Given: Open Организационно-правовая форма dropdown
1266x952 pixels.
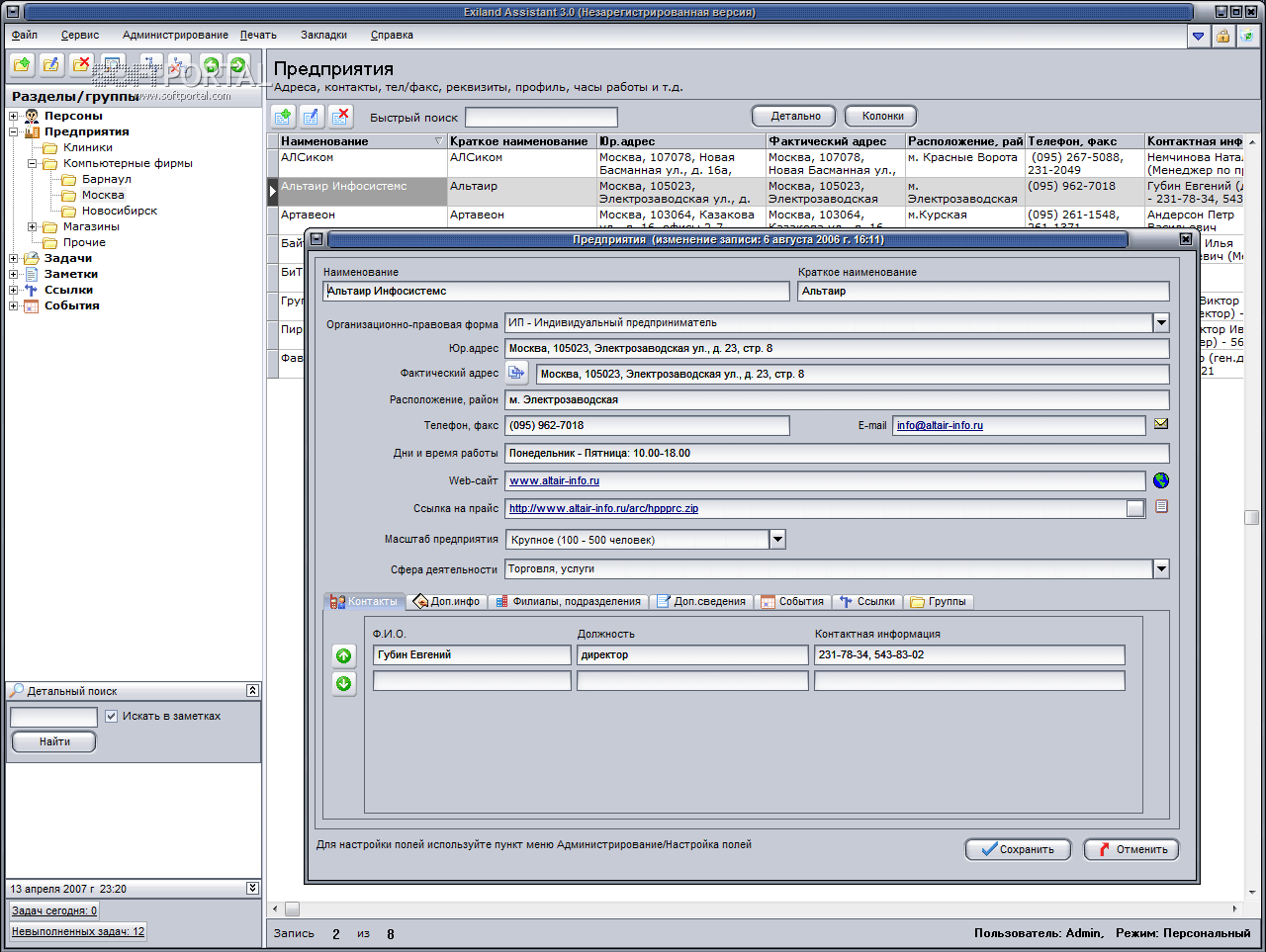Looking at the screenshot, I should point(1161,322).
